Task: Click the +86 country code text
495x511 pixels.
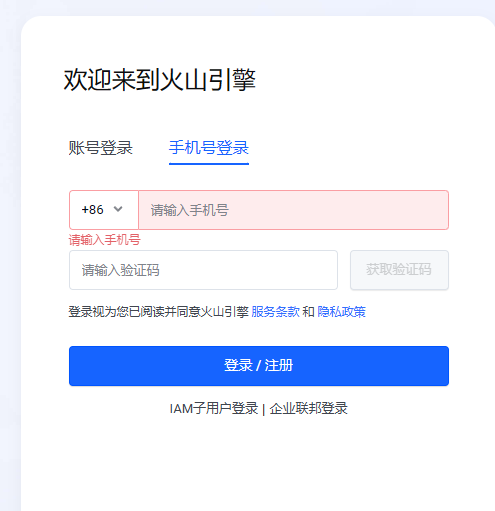Action: [x=92, y=210]
